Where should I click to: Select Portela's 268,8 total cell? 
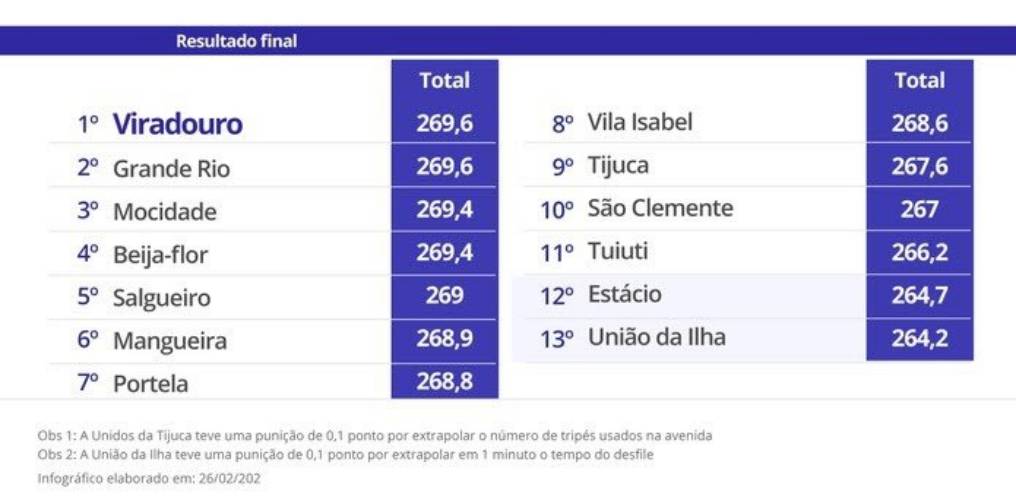(x=444, y=382)
